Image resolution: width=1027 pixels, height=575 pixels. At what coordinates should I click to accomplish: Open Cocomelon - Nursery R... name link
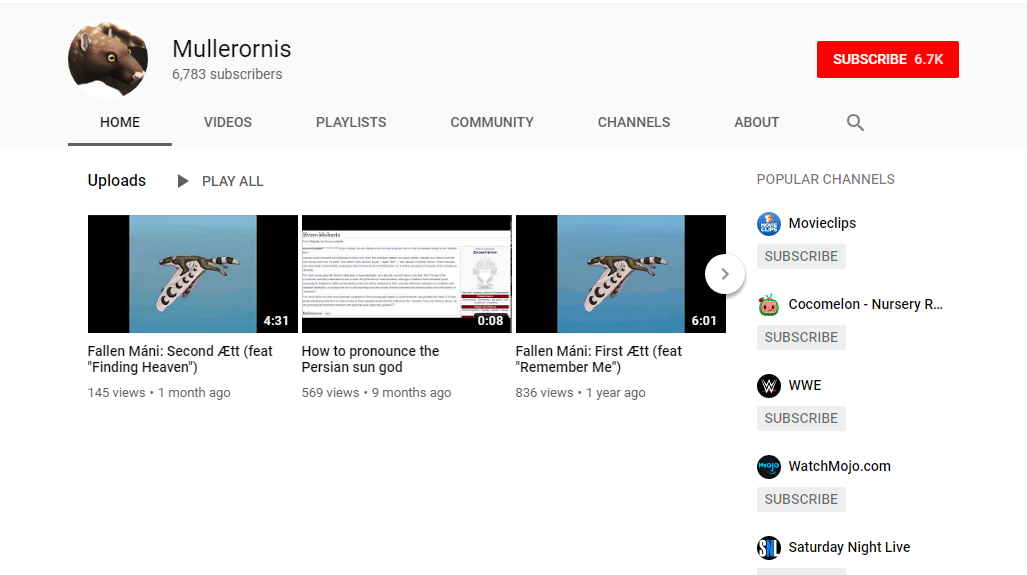click(865, 305)
